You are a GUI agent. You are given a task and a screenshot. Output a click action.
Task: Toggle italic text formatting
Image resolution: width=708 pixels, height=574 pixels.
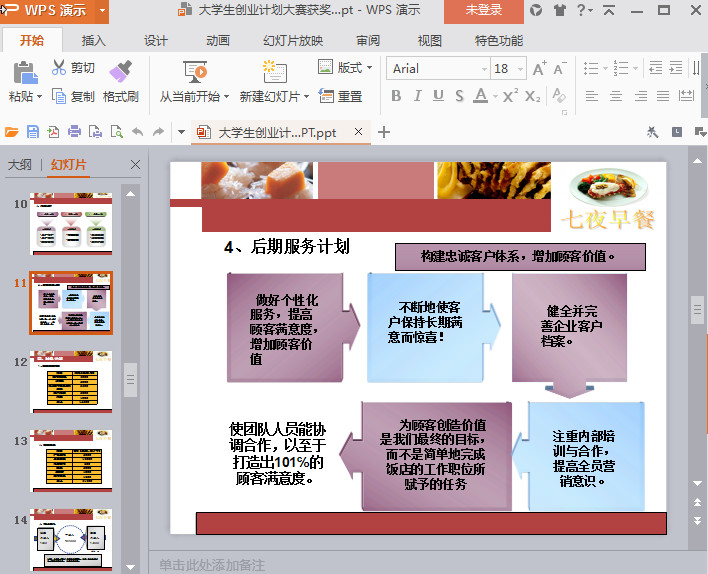click(x=418, y=95)
